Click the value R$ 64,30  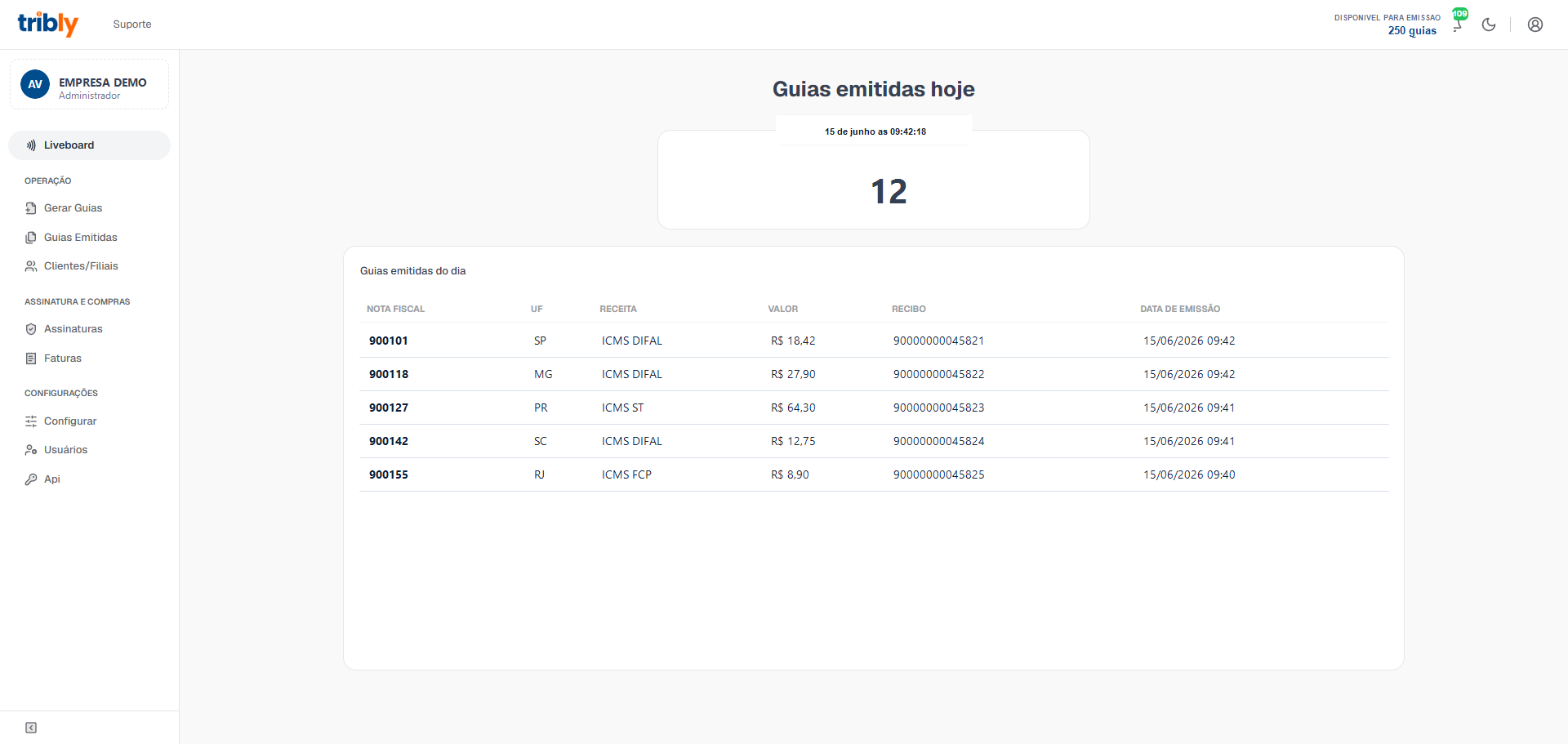tap(793, 408)
